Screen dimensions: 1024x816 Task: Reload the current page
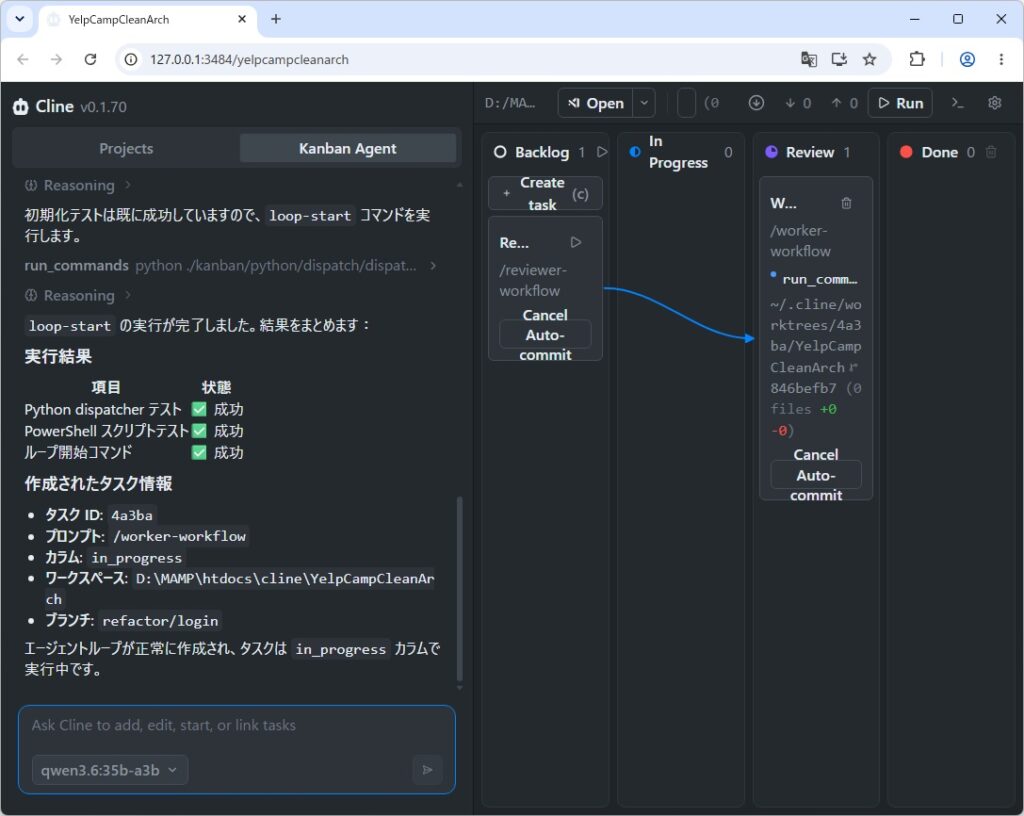click(90, 59)
